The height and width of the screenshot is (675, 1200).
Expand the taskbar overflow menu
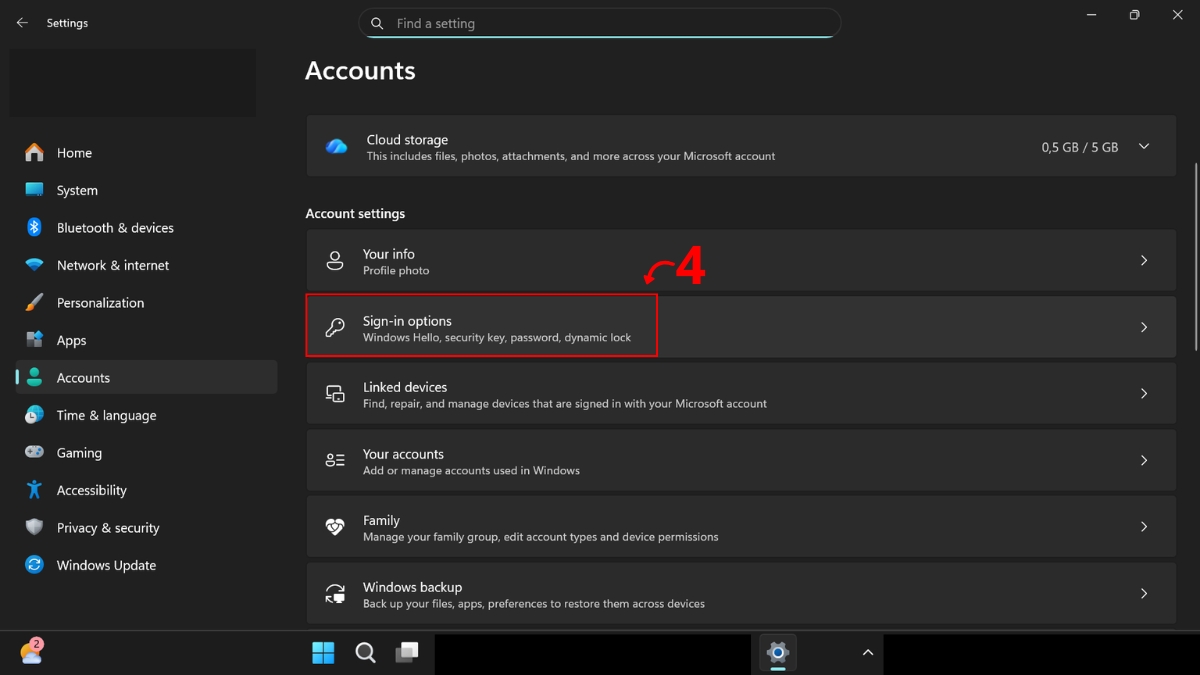point(866,652)
